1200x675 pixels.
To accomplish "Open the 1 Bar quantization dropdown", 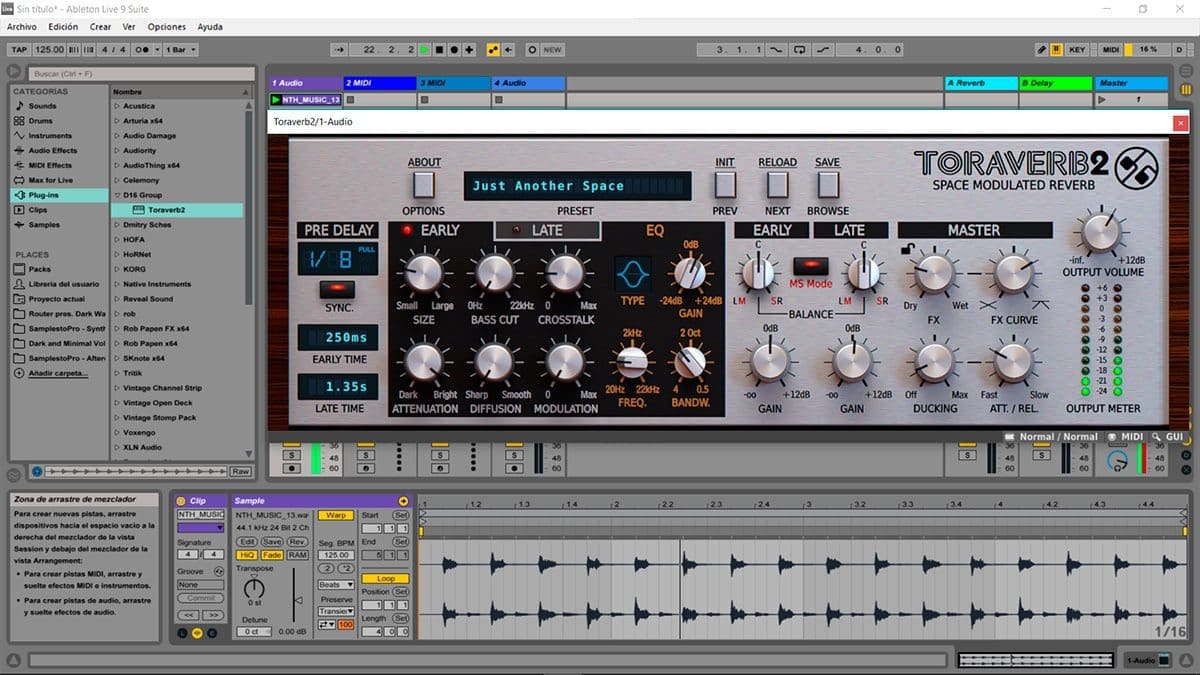I will 180,49.
